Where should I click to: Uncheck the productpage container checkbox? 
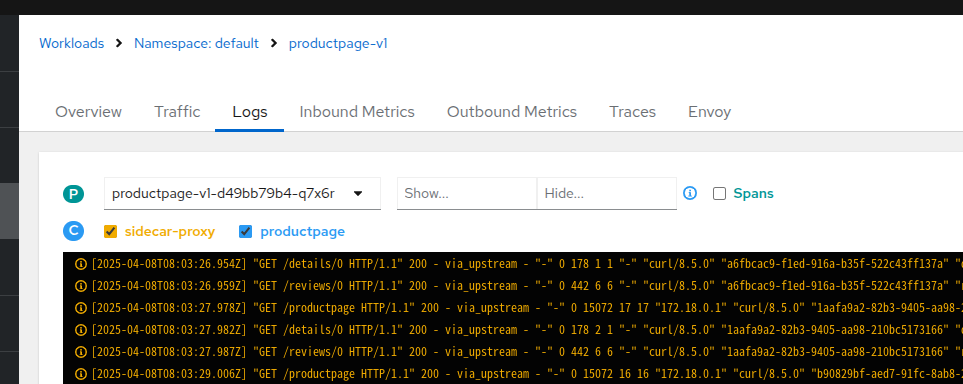tap(246, 232)
